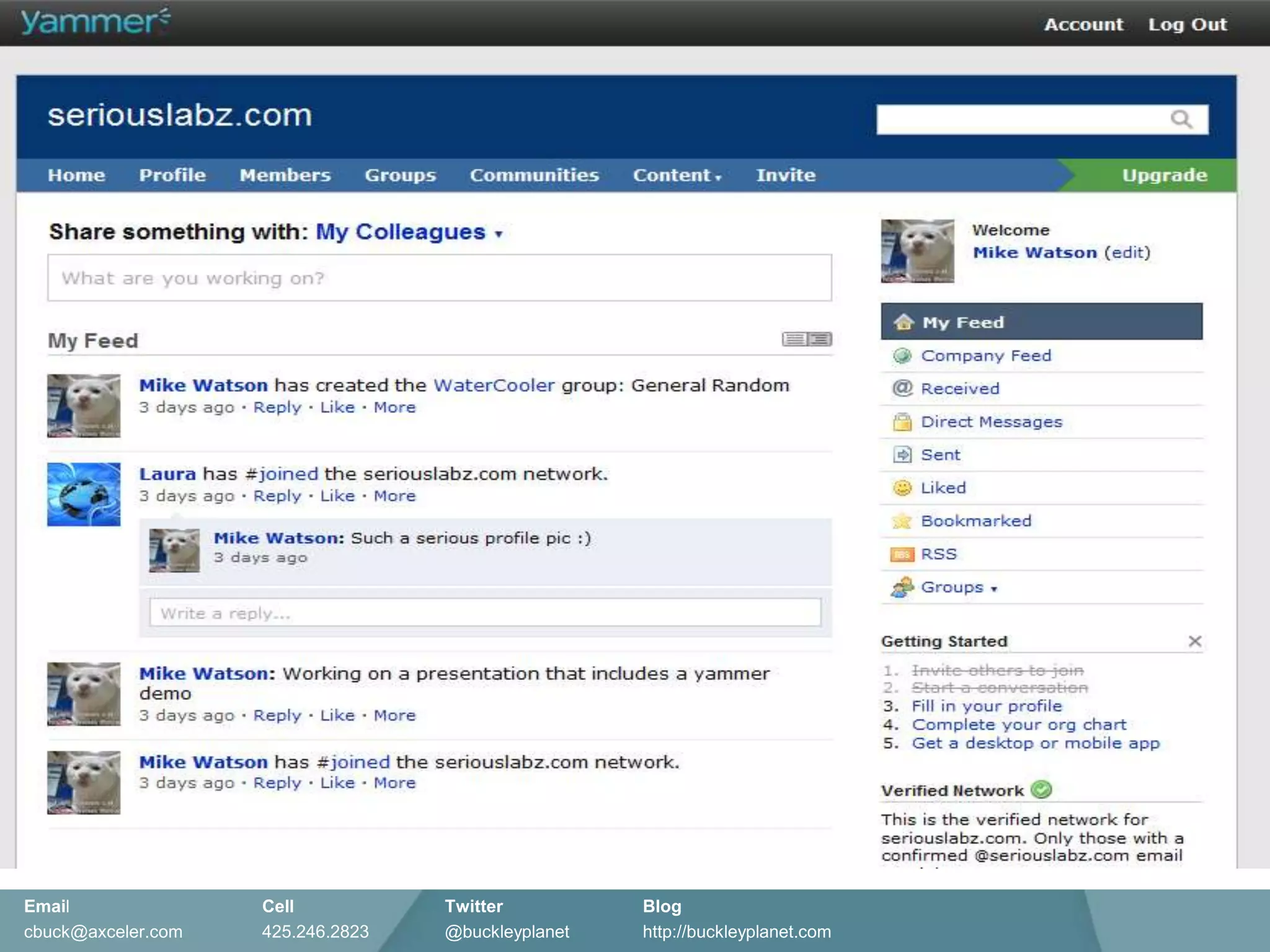Select the Communities tab

pyautogui.click(x=534, y=175)
